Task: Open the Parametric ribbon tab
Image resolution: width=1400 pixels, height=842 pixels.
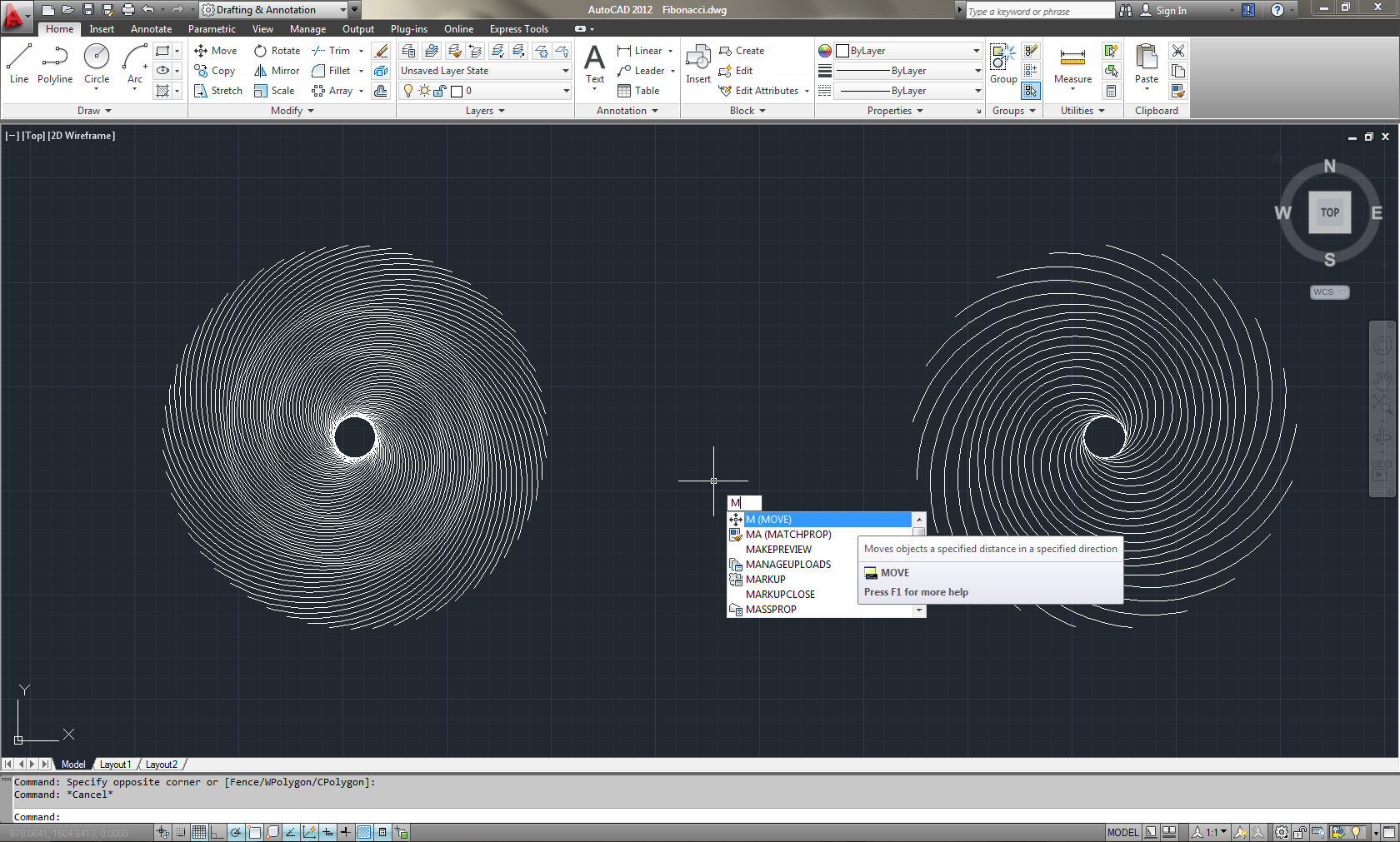Action: 212,29
